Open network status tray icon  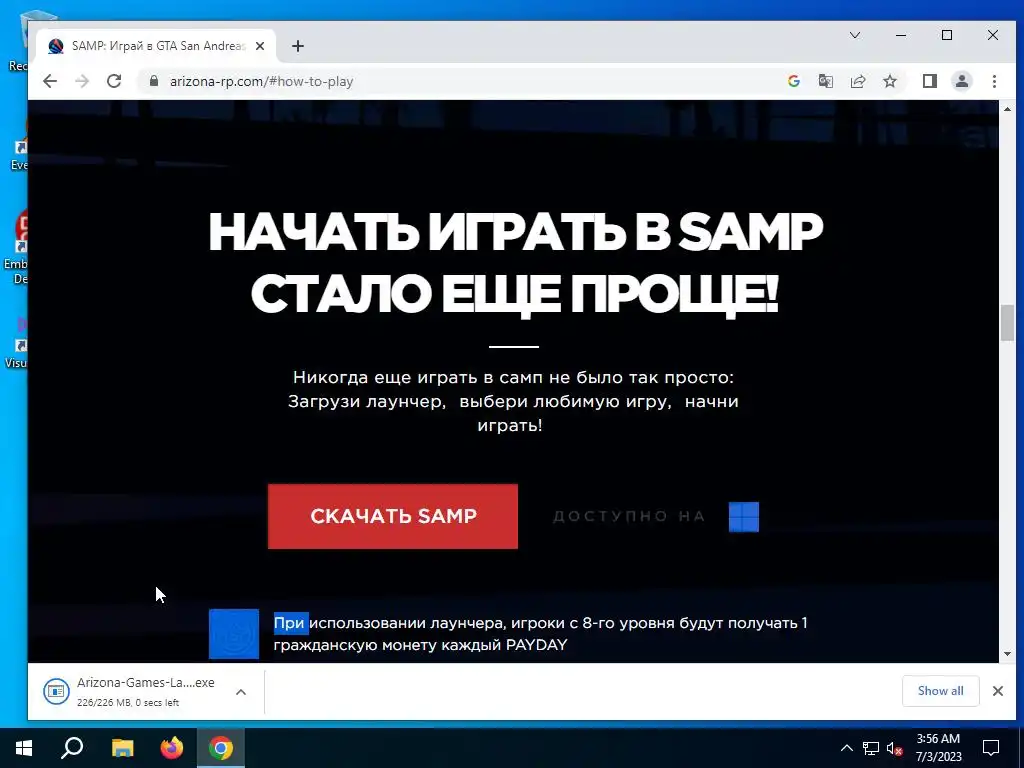tap(871, 748)
